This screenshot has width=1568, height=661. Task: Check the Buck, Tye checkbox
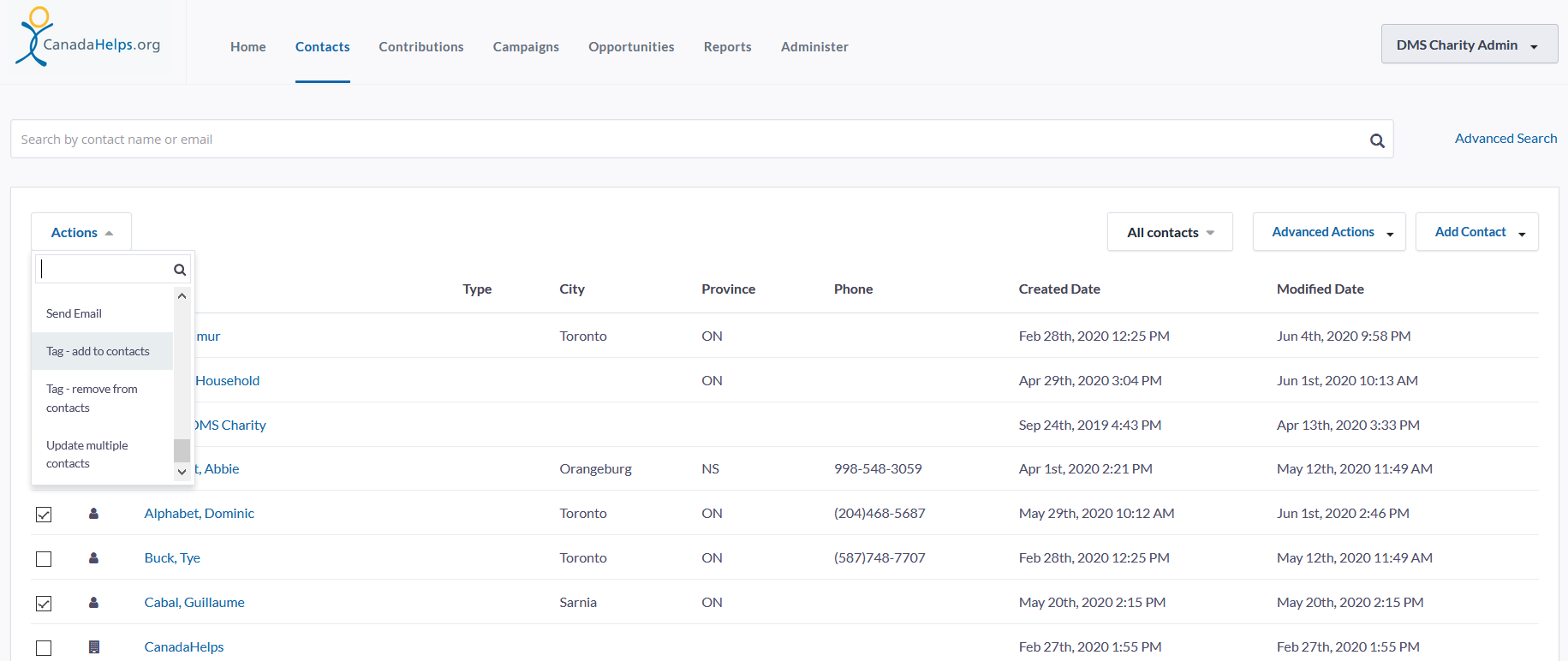click(44, 559)
